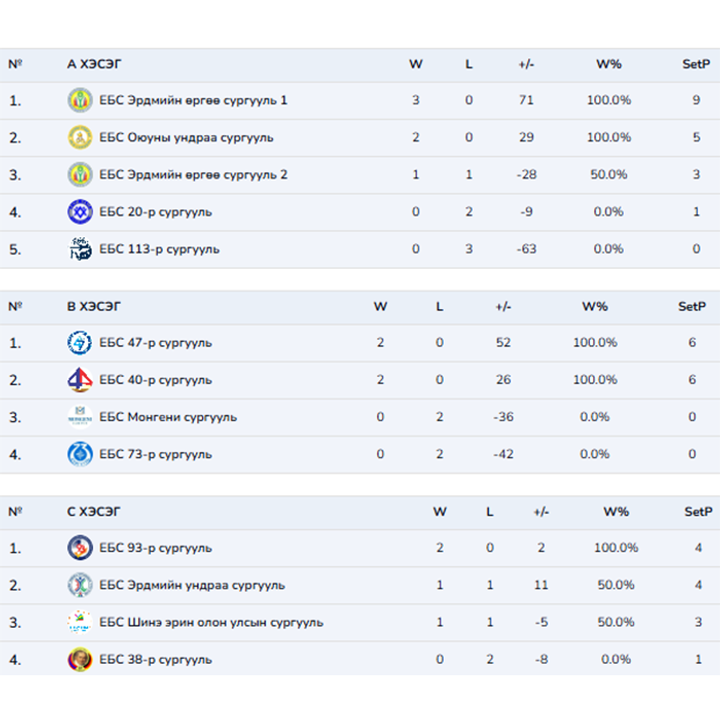720x720 pixels.
Task: Click the ЕБС 40-р сургууль team logo
Action: (x=80, y=380)
